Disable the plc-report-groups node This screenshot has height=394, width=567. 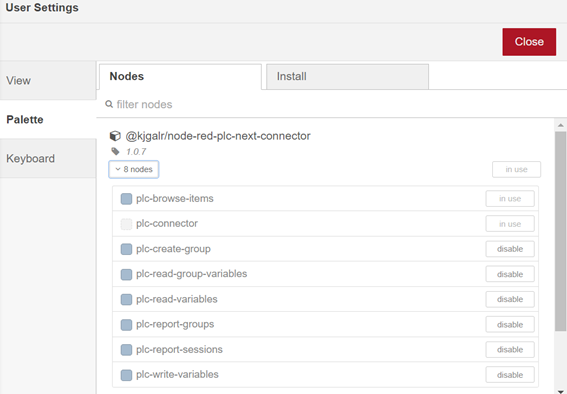[x=510, y=325]
